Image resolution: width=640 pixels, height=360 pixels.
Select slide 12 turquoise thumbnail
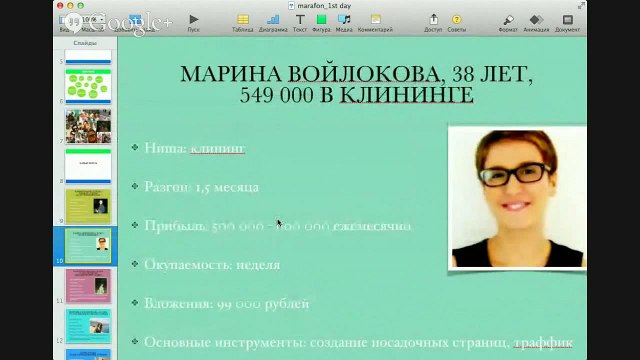click(x=88, y=326)
